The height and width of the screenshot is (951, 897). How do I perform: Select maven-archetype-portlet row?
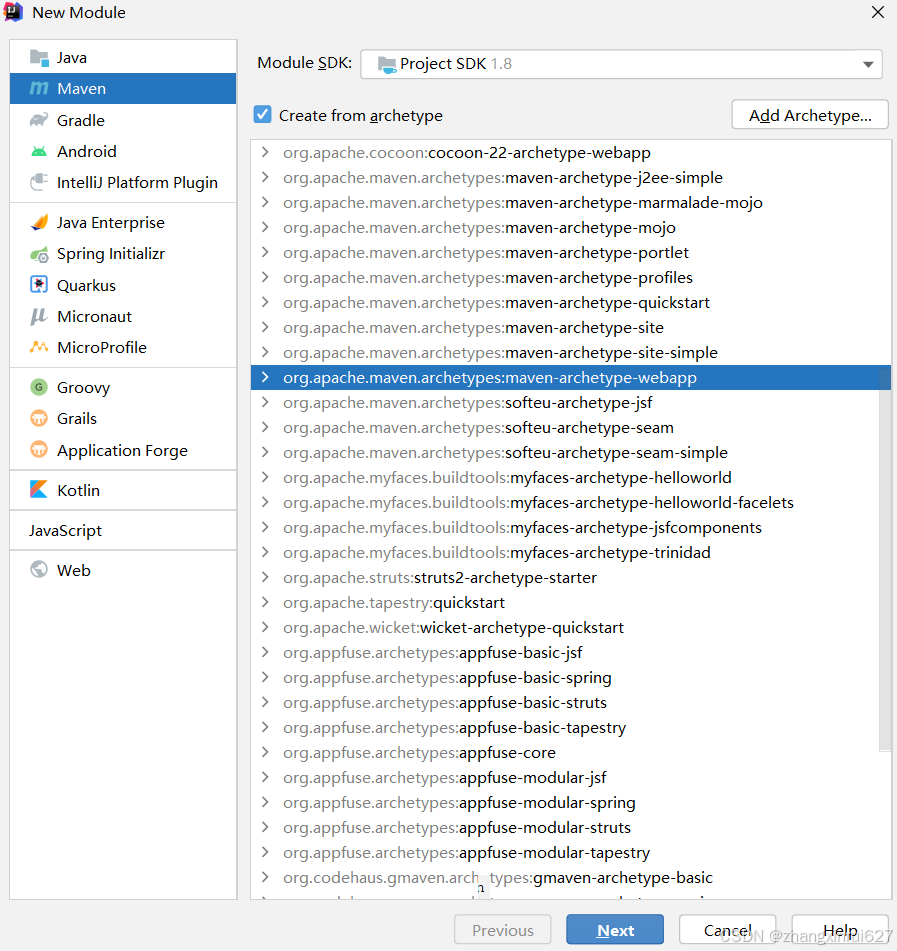tap(571, 252)
